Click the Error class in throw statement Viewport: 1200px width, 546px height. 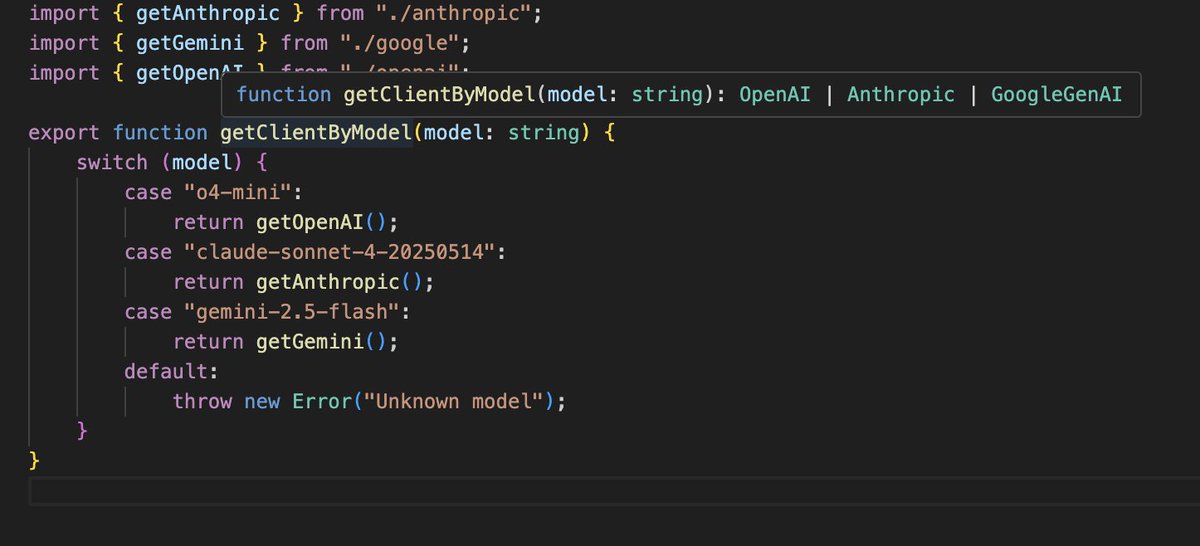click(x=321, y=401)
